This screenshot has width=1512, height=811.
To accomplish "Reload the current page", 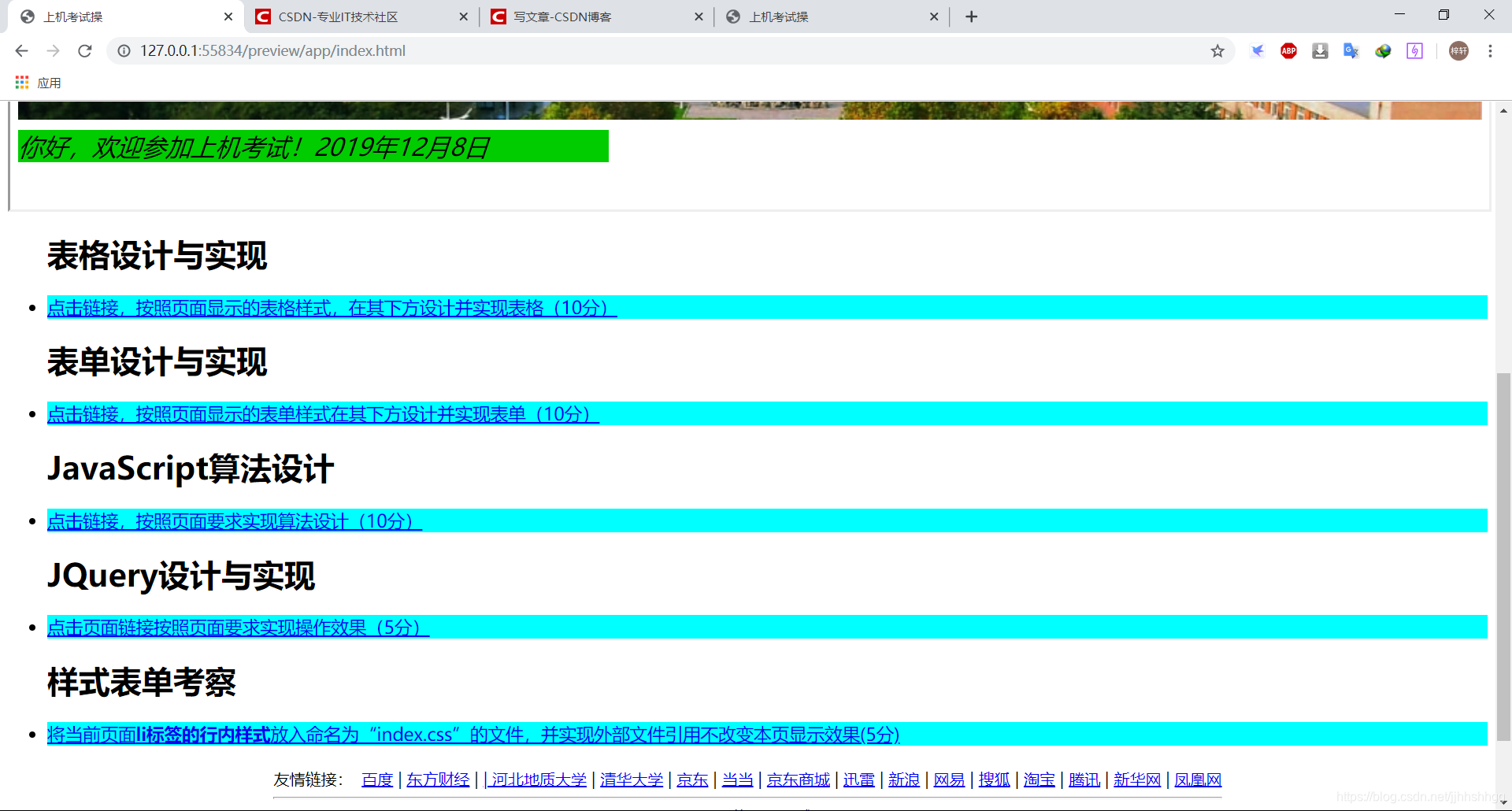I will point(85,51).
